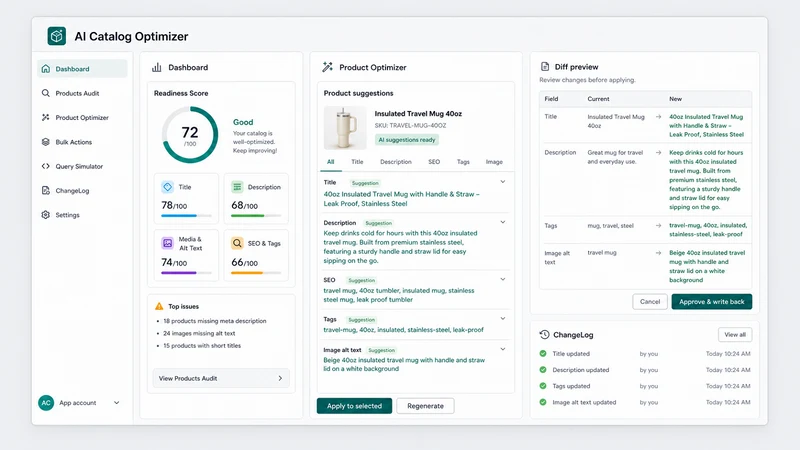
Task: Click the Description 68/100 score card
Action: (256, 198)
